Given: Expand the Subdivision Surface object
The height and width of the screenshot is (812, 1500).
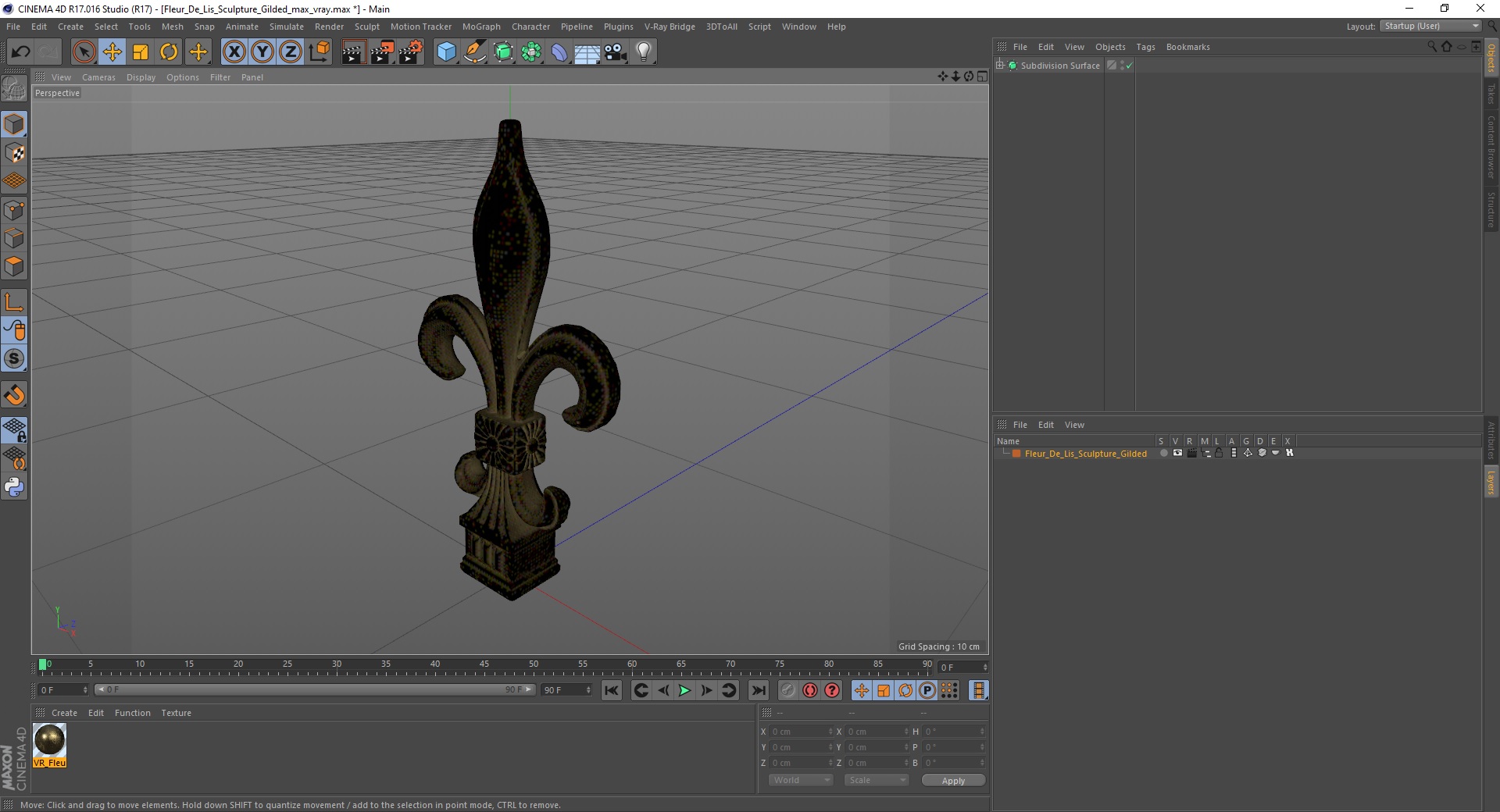Looking at the screenshot, I should [1000, 66].
